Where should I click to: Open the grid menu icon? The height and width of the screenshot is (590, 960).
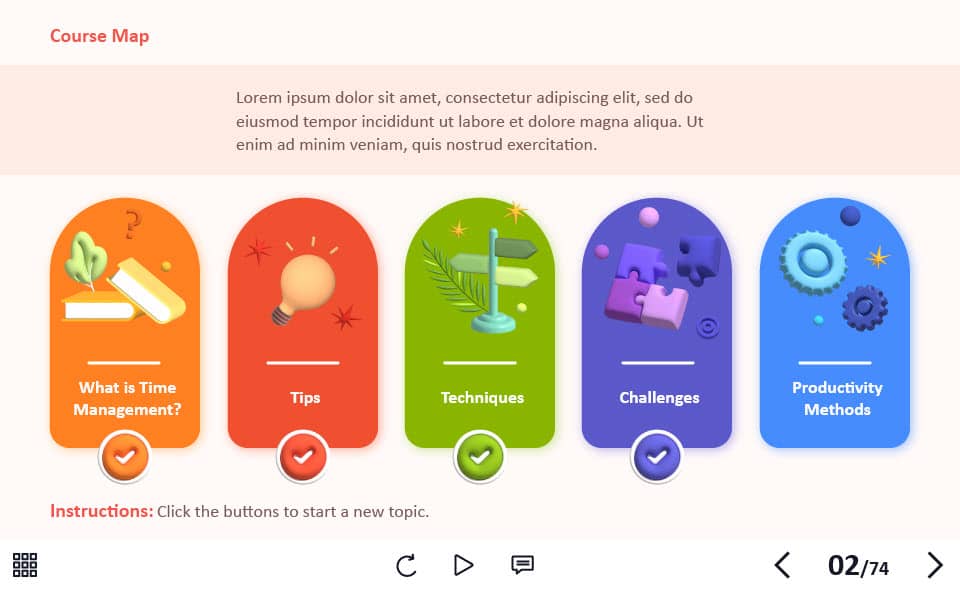coord(25,564)
